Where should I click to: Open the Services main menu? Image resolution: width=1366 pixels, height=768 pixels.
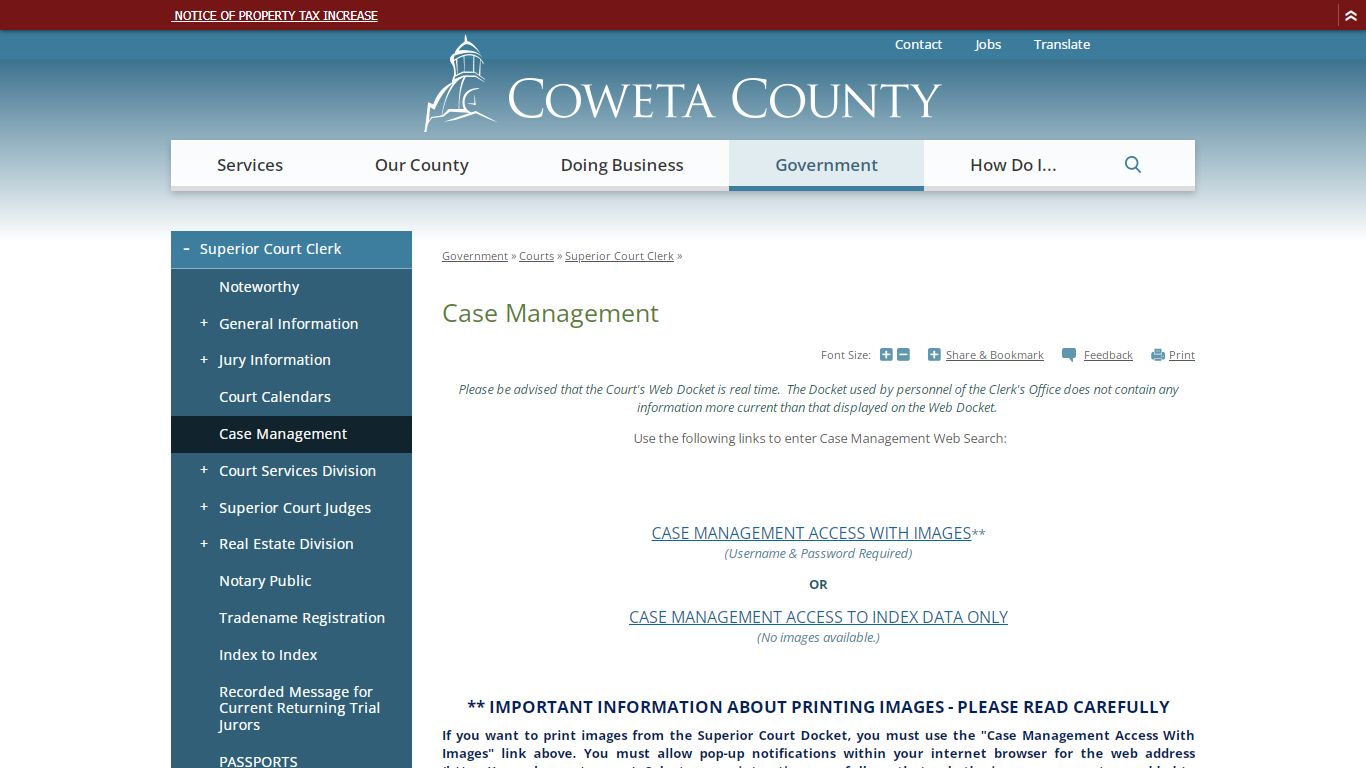click(250, 165)
